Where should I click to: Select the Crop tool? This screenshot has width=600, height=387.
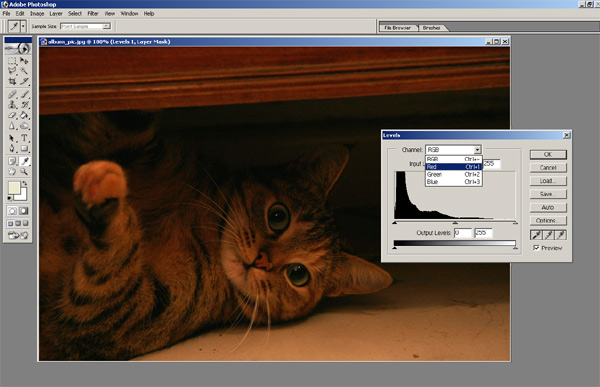[x=12, y=81]
